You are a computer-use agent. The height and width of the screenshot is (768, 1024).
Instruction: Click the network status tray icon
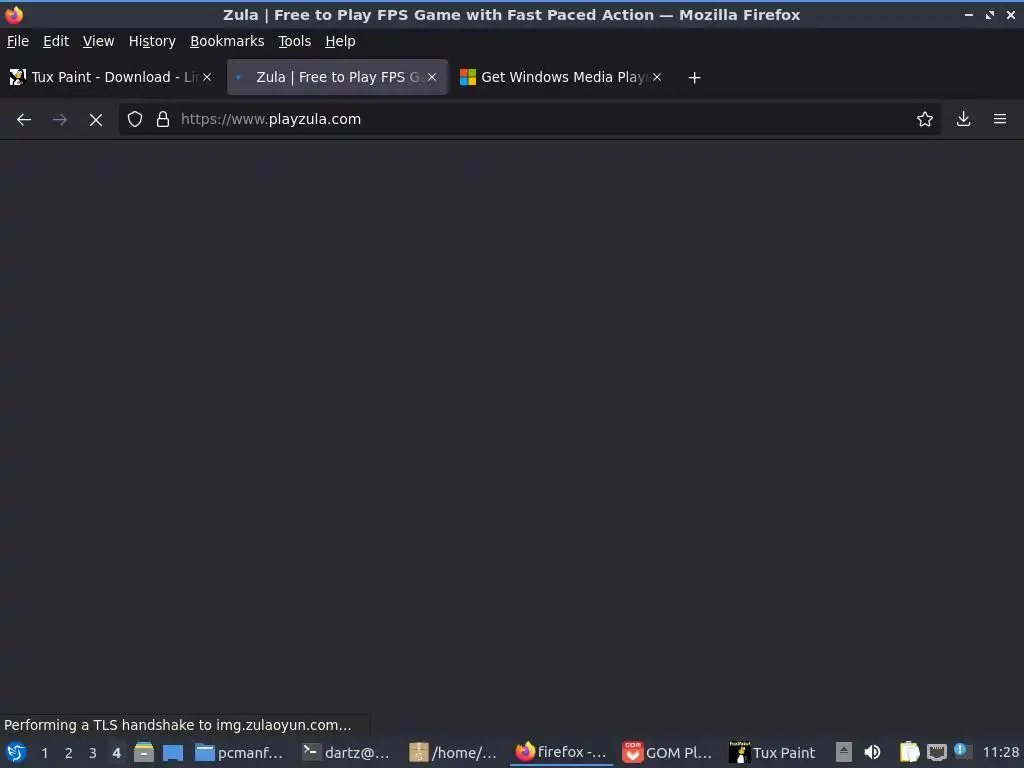(x=936, y=752)
